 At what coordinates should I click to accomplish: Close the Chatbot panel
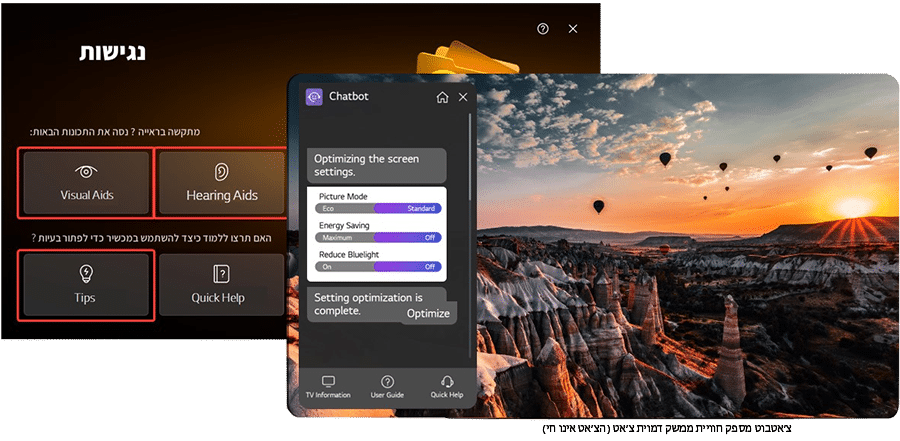click(x=463, y=97)
